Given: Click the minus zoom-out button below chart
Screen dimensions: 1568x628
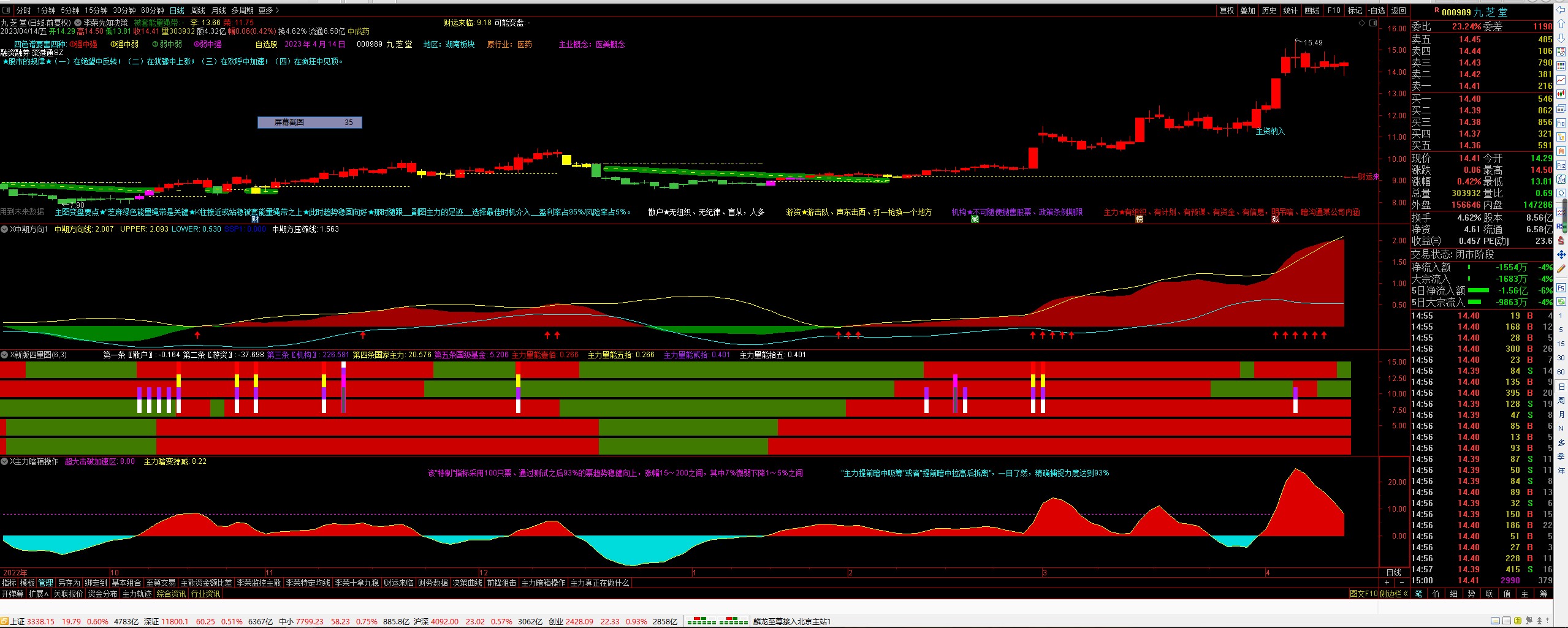Looking at the screenshot, I should tap(1401, 583).
